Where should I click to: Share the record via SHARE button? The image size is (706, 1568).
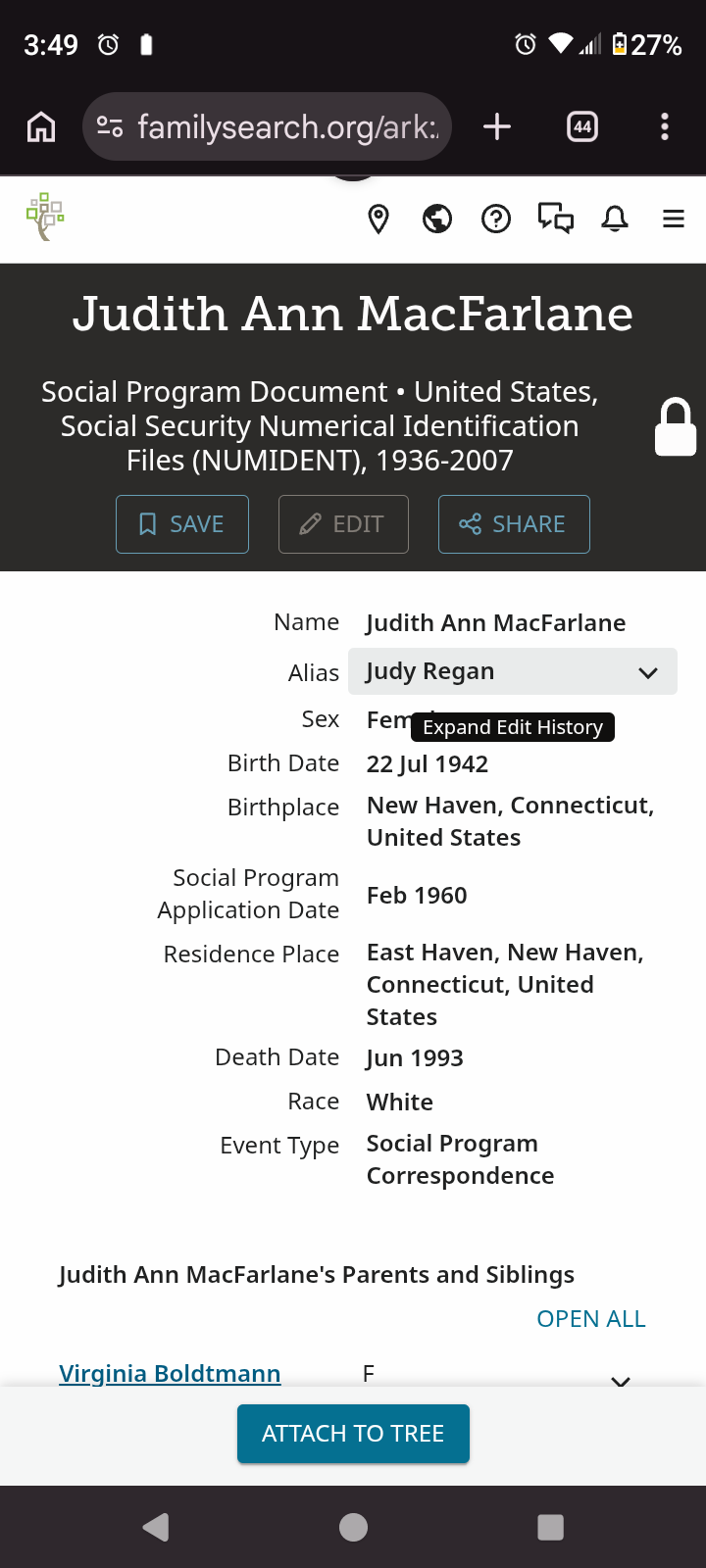coord(514,524)
